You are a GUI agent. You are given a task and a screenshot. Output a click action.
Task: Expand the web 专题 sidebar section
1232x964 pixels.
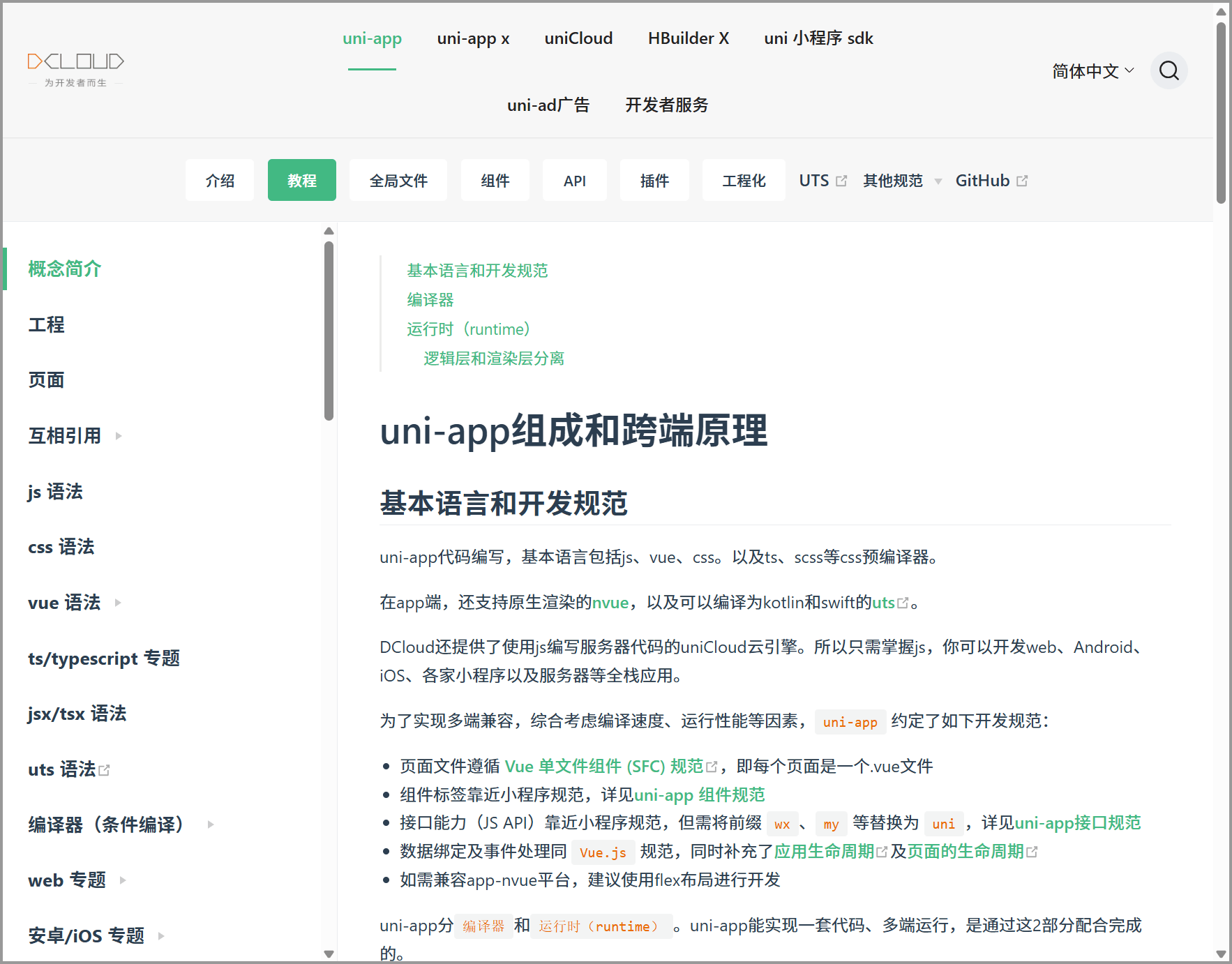pyautogui.click(x=123, y=880)
